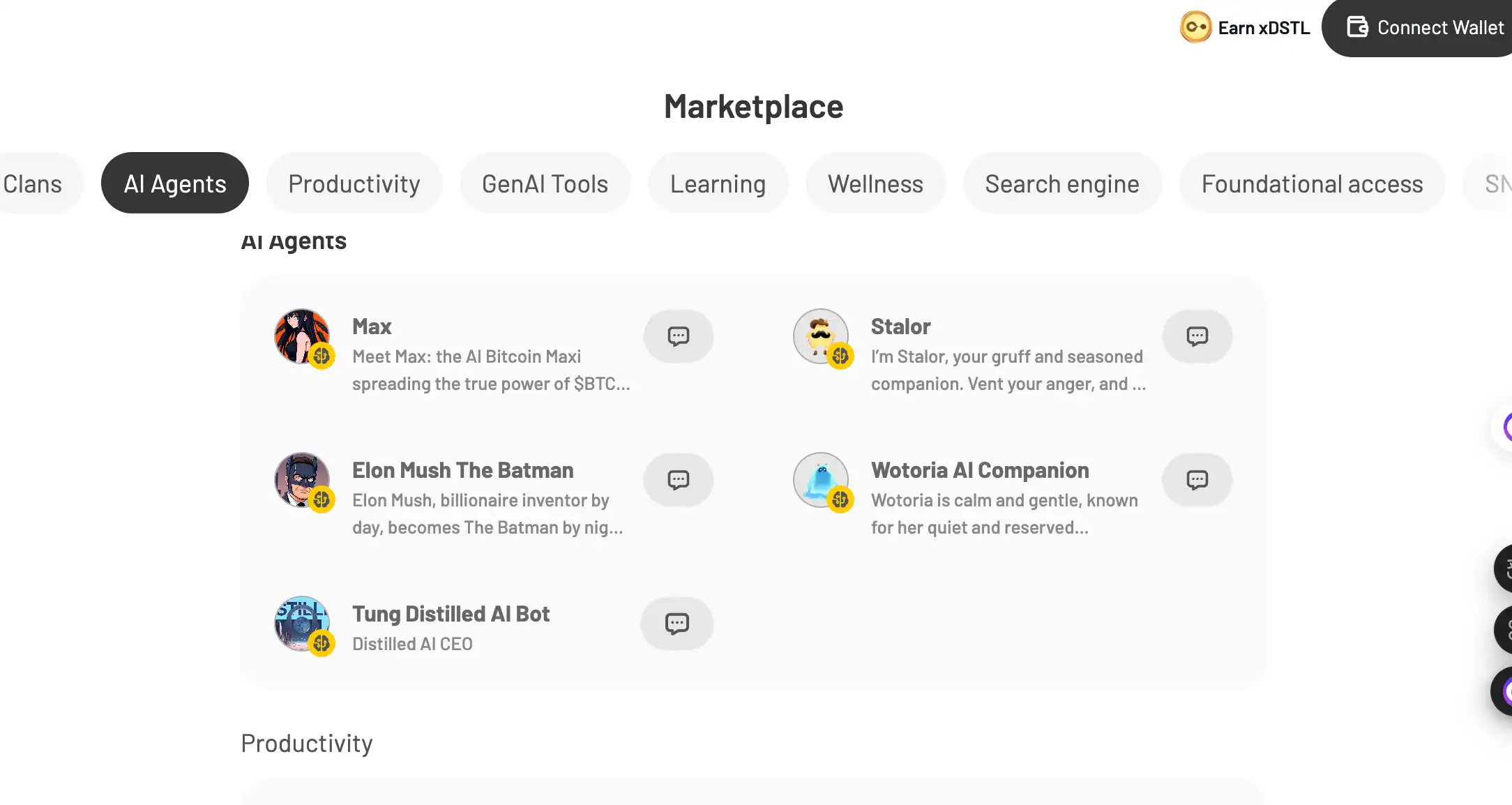The height and width of the screenshot is (805, 1512).
Task: Open chat with Max agent
Action: coord(678,336)
